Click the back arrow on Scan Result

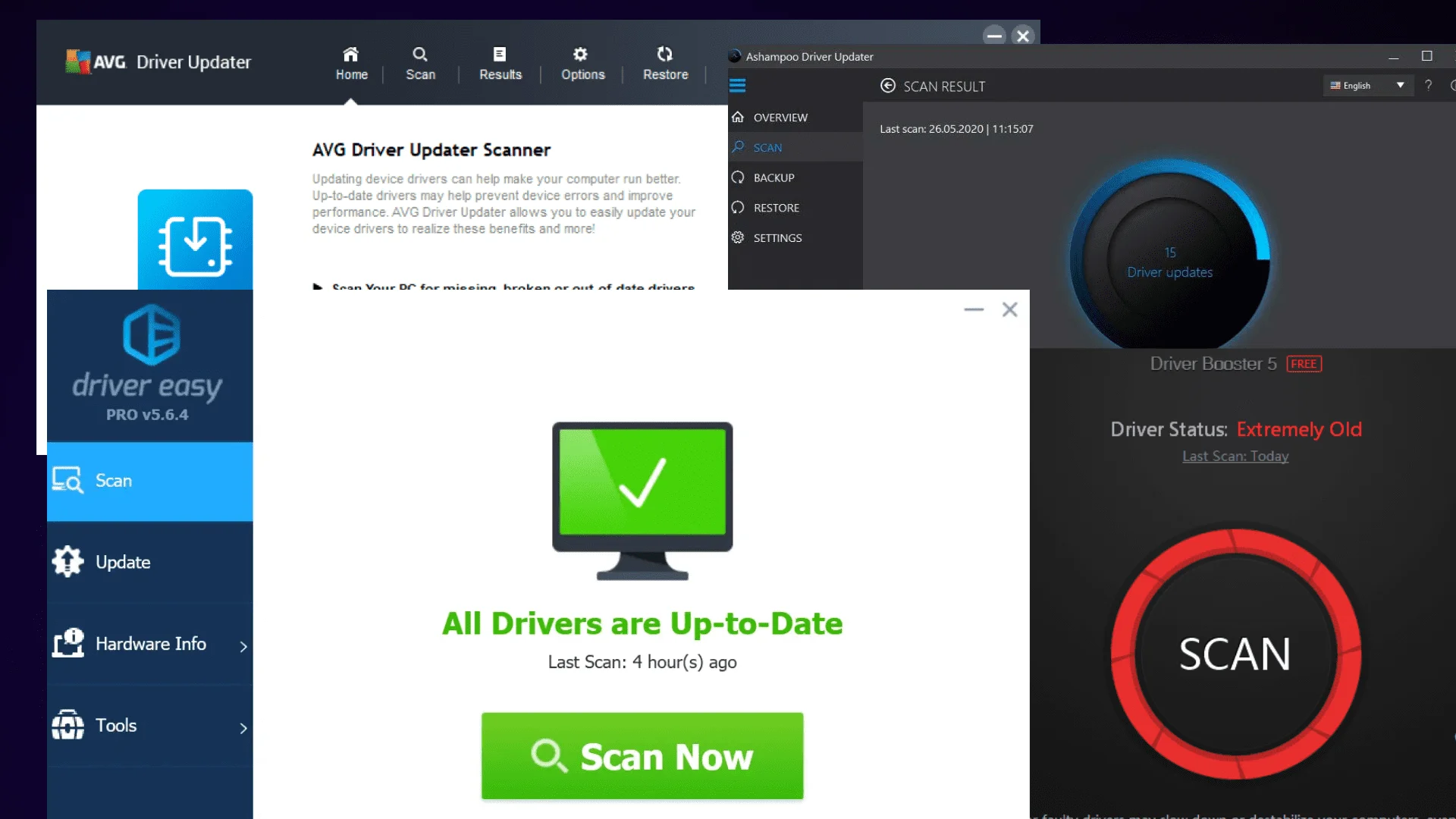tap(887, 86)
